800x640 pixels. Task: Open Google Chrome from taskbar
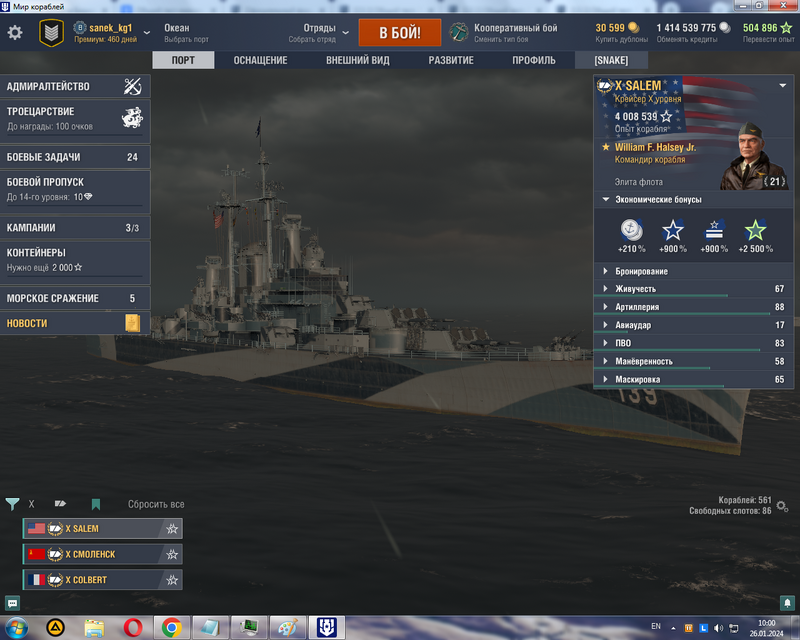(172, 627)
